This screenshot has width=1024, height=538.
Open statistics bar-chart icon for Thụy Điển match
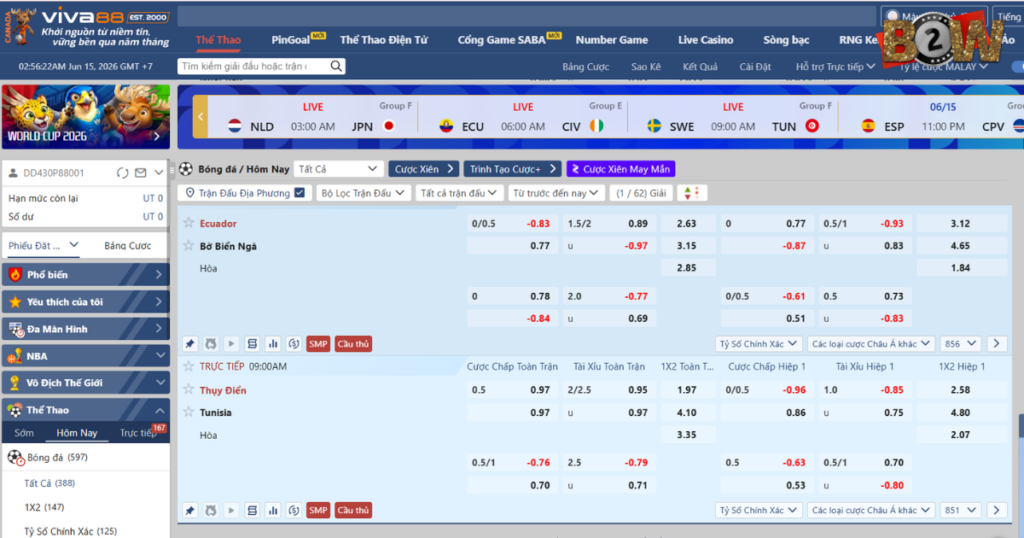(273, 510)
